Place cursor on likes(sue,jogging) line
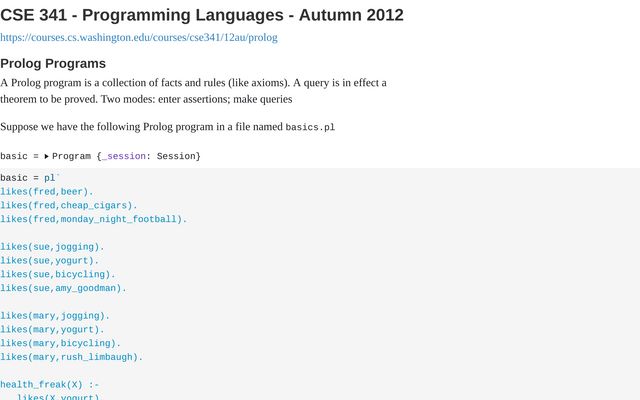This screenshot has height=400, width=640. [52, 247]
